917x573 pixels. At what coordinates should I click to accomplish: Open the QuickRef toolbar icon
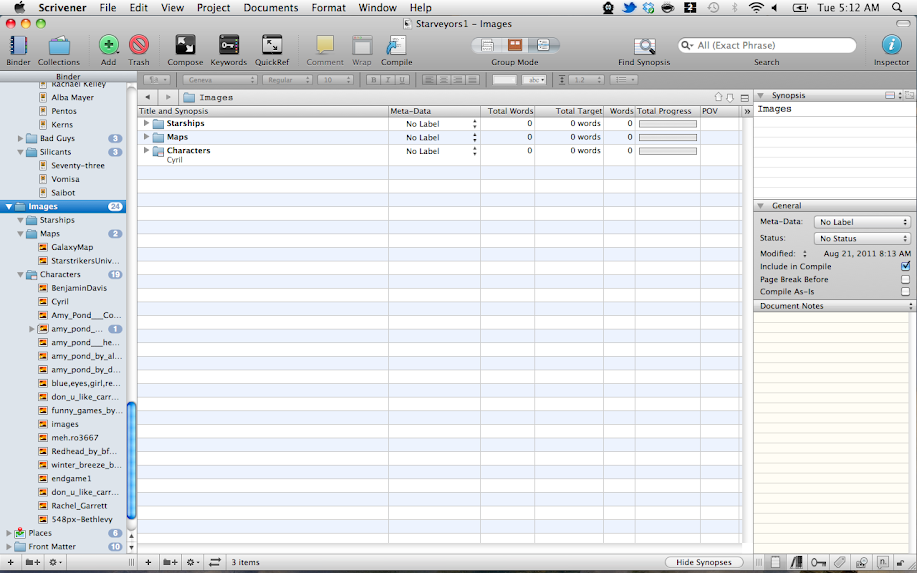click(x=272, y=45)
